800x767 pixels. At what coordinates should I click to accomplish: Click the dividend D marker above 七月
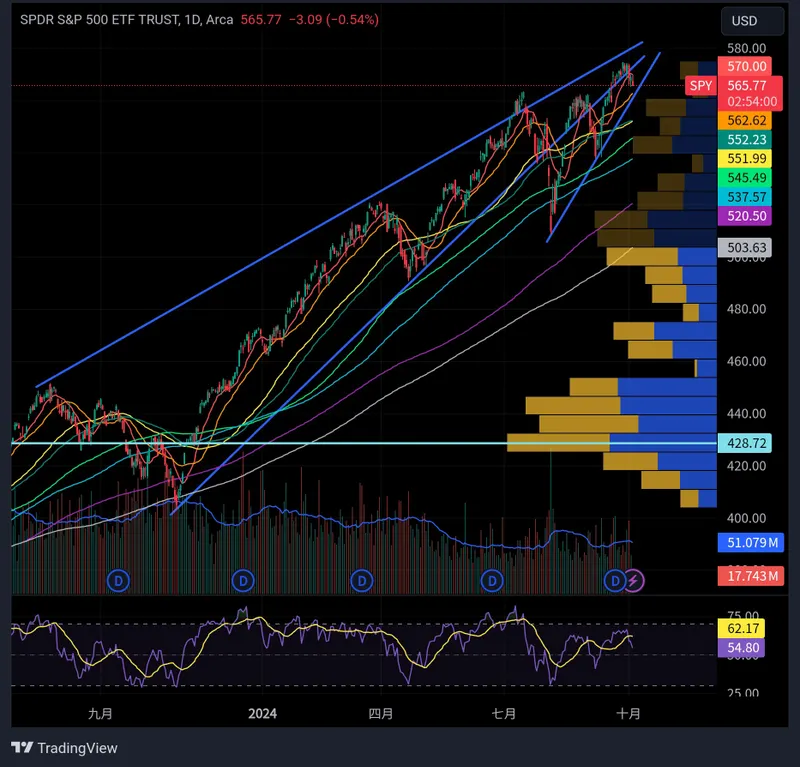(492, 581)
